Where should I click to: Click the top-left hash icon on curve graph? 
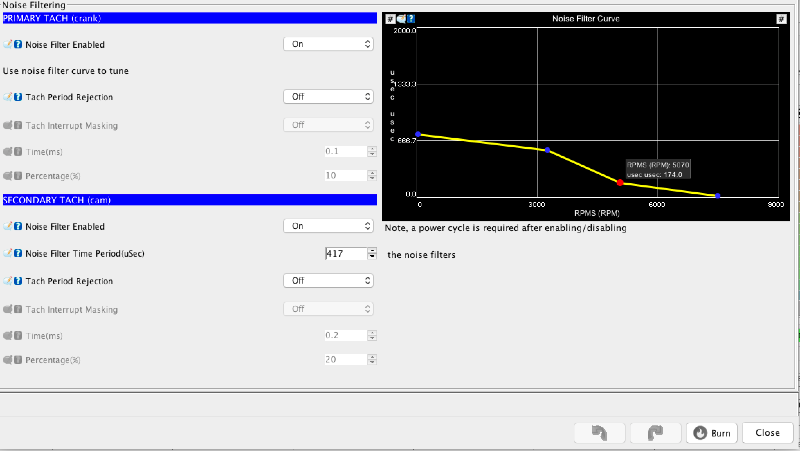tap(390, 19)
